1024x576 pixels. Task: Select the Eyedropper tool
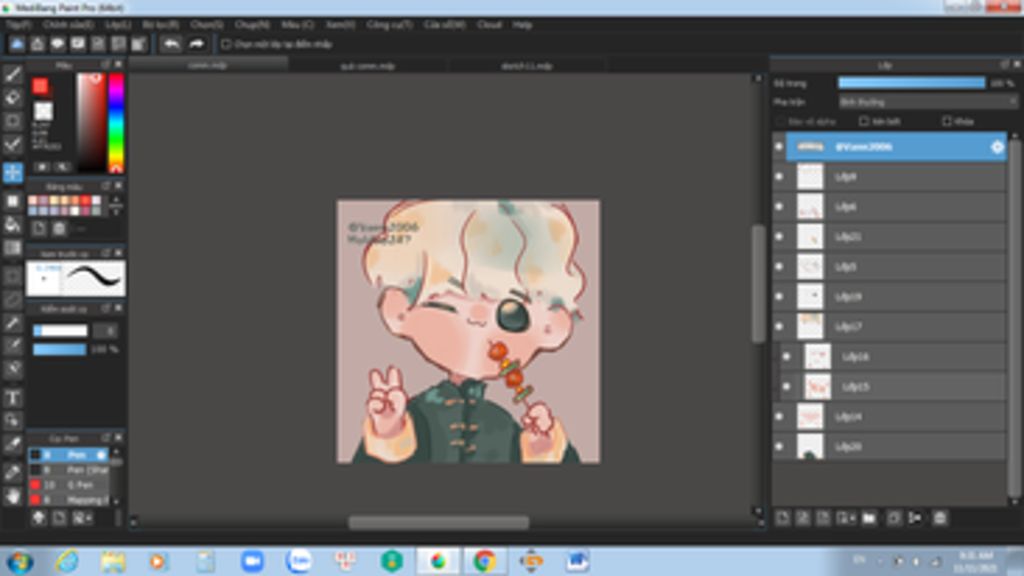click(x=12, y=472)
